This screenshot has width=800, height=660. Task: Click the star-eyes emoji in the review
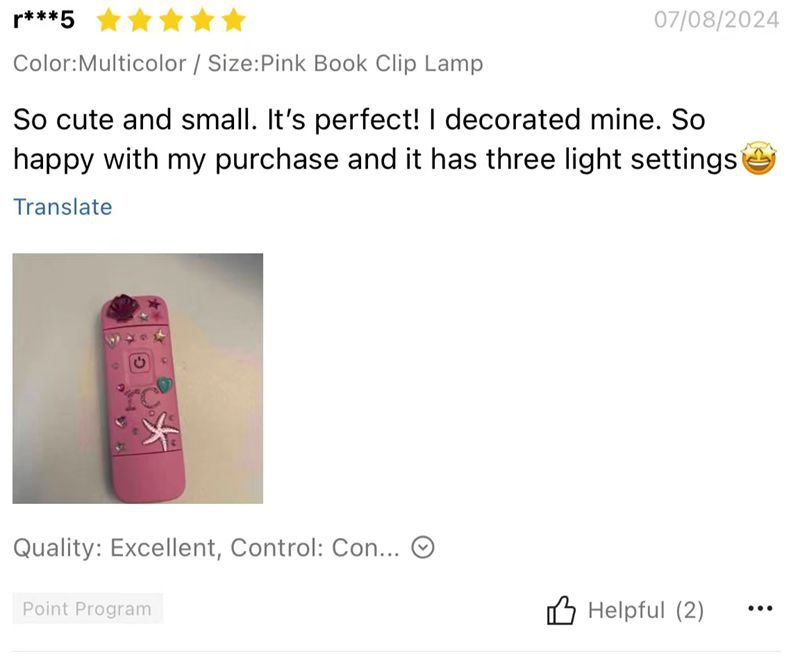pyautogui.click(x=759, y=160)
